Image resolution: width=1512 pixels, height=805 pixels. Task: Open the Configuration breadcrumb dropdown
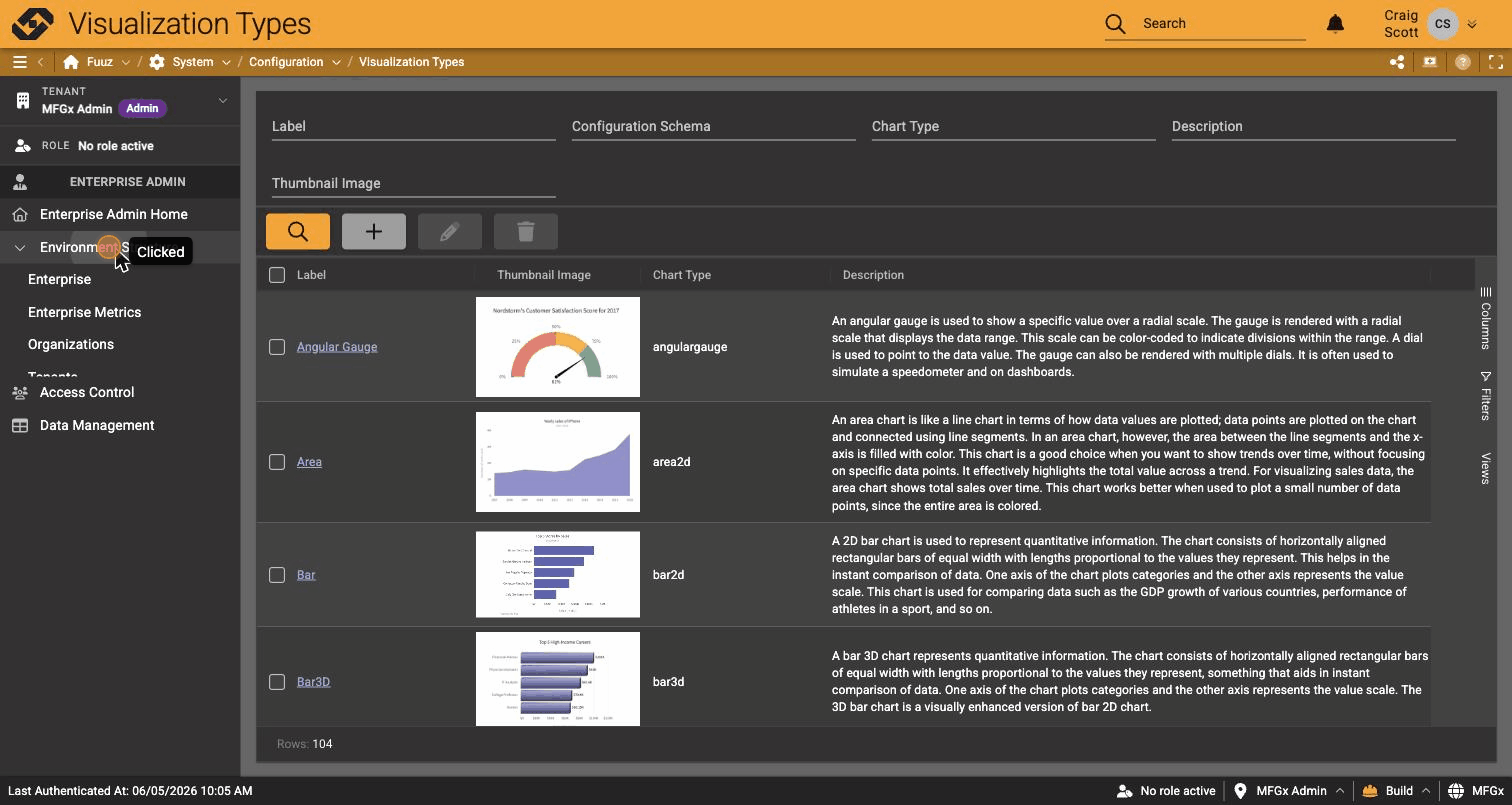[x=336, y=62]
